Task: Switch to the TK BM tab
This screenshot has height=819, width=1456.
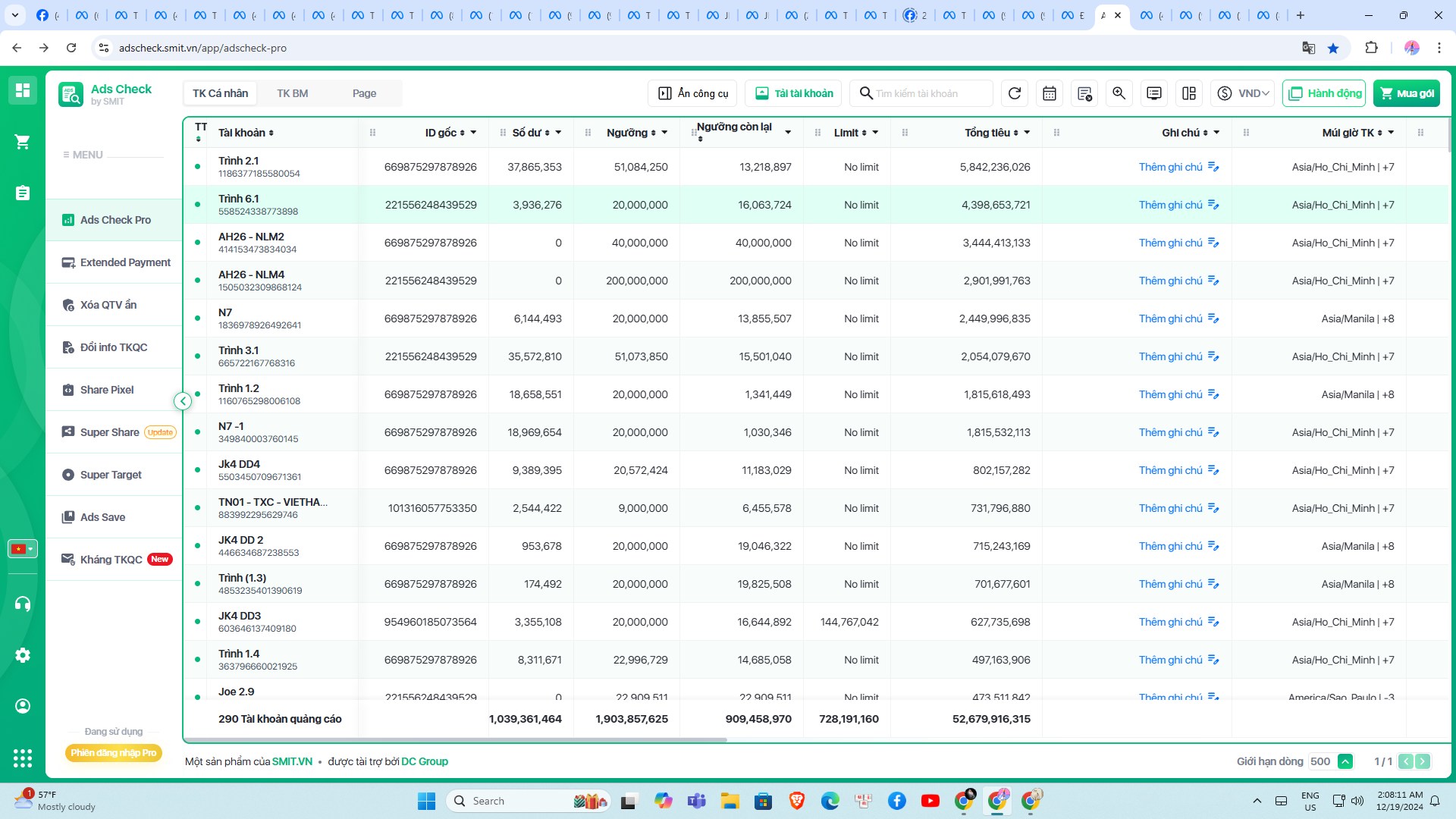Action: pyautogui.click(x=293, y=93)
